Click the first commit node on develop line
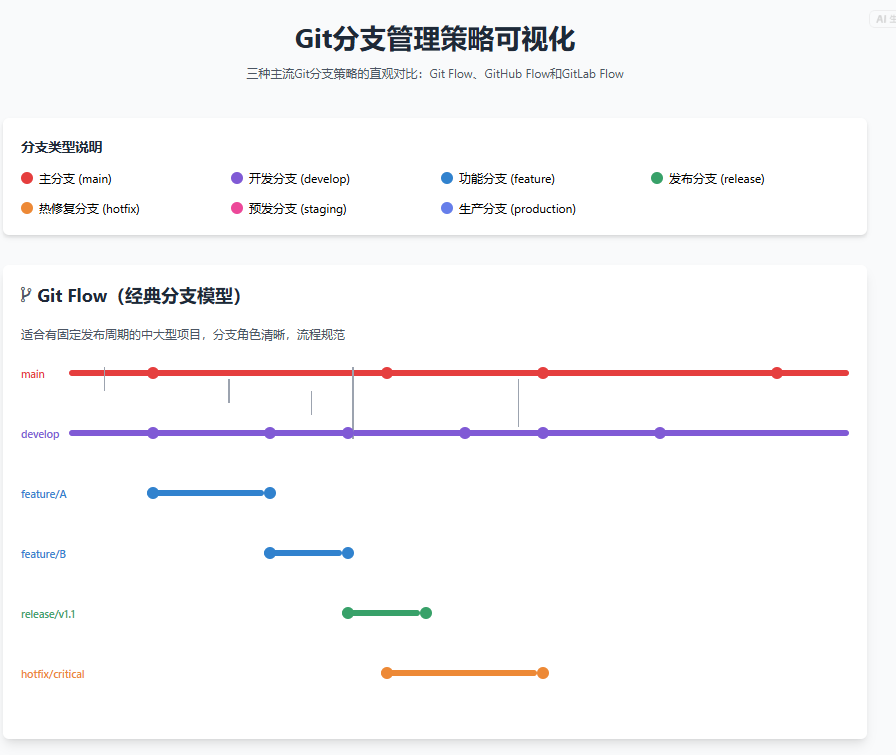Image resolution: width=896 pixels, height=755 pixels. click(x=153, y=433)
